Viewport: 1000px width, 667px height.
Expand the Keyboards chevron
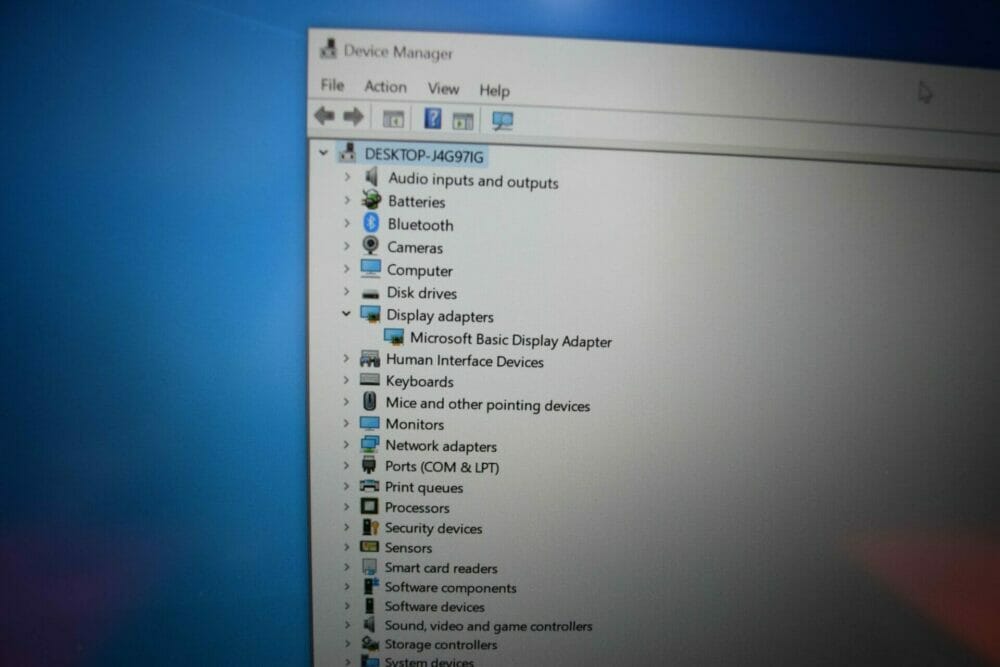click(346, 380)
